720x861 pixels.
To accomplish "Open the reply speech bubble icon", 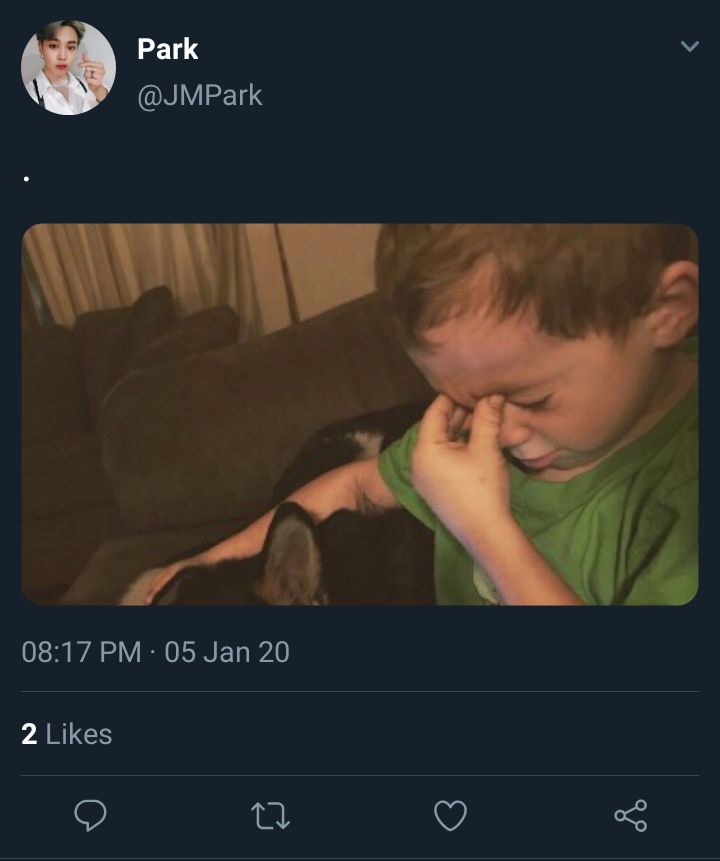I will [91, 815].
